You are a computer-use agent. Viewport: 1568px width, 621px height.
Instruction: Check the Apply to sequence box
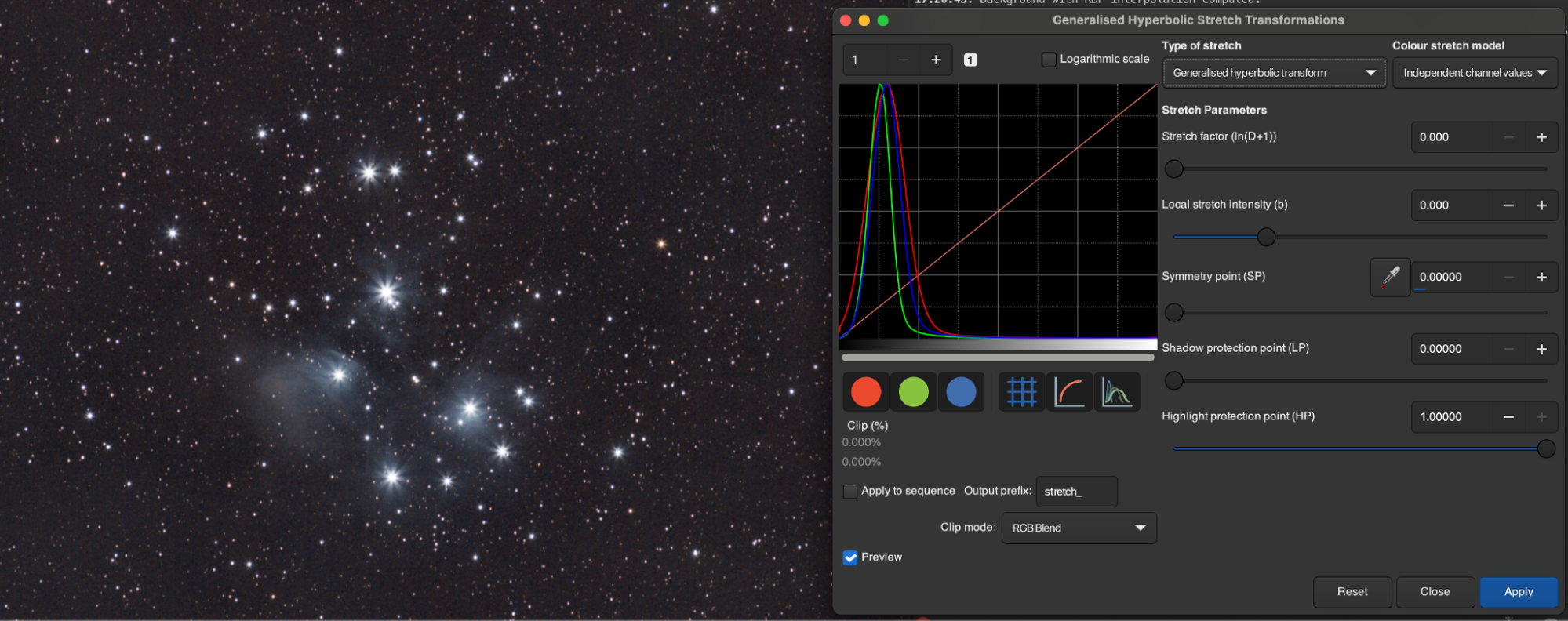tap(850, 492)
